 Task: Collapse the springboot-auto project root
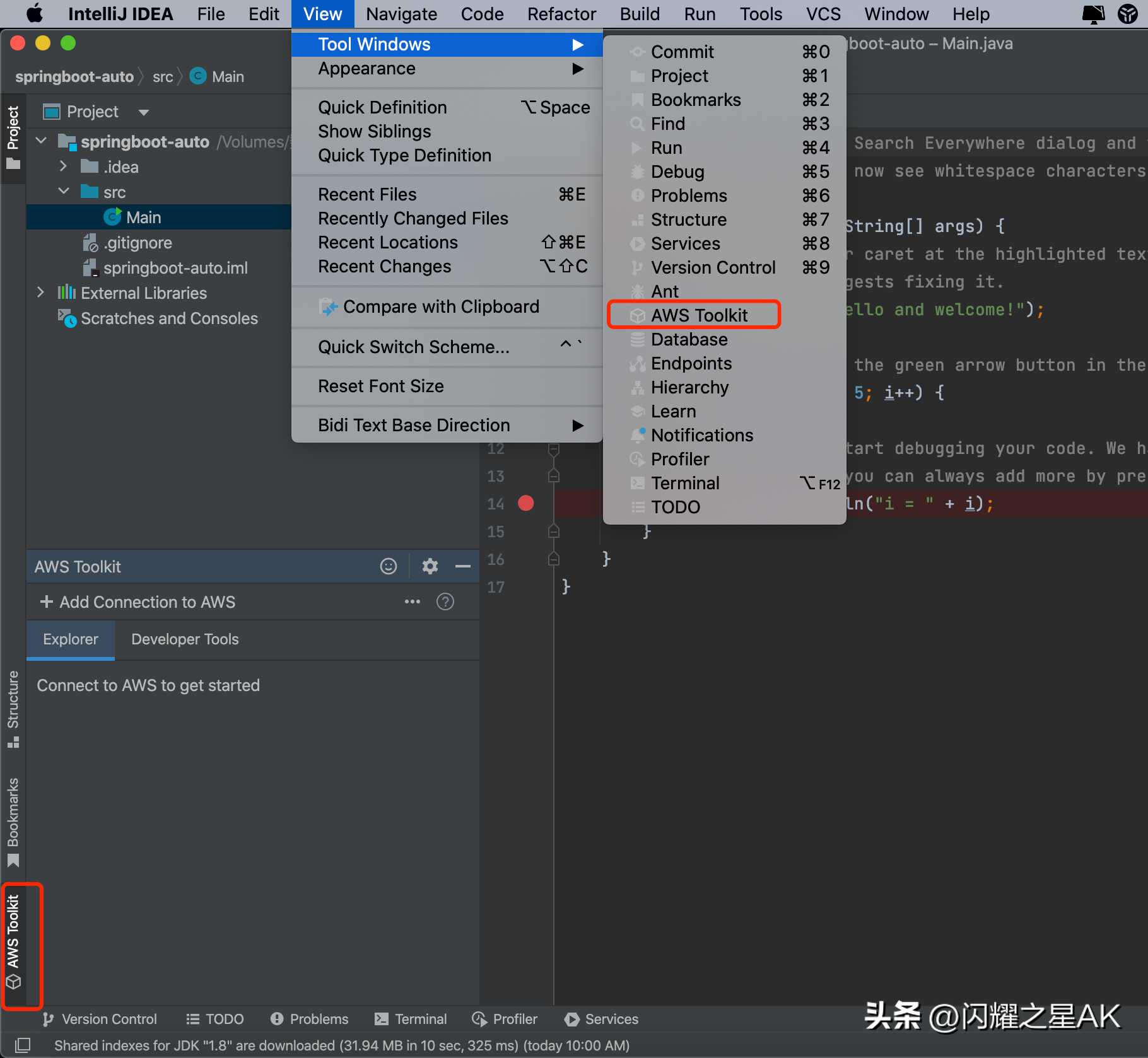tap(42, 141)
